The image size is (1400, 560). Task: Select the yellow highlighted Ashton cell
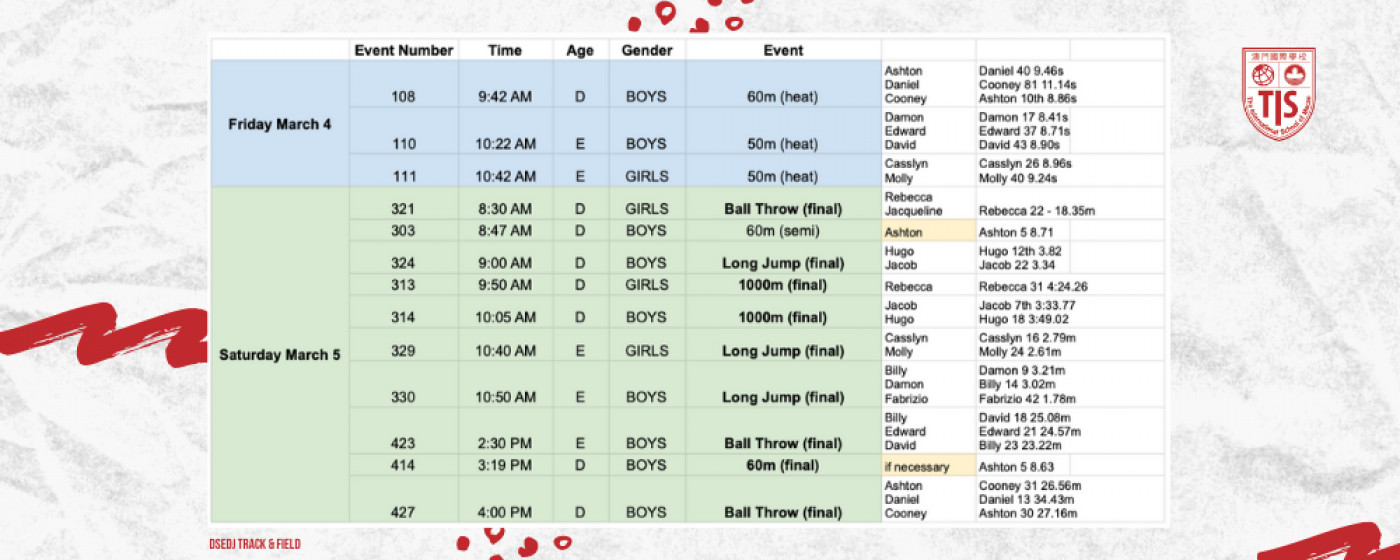pyautogui.click(x=927, y=231)
